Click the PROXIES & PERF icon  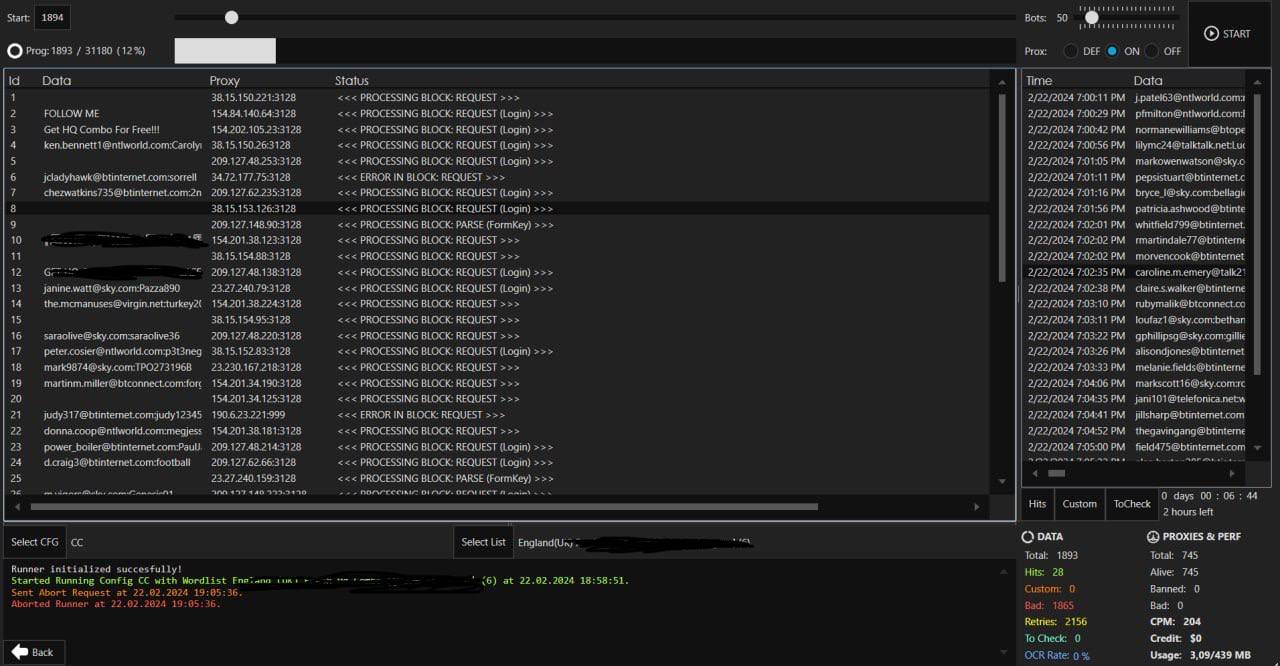[x=1153, y=537]
